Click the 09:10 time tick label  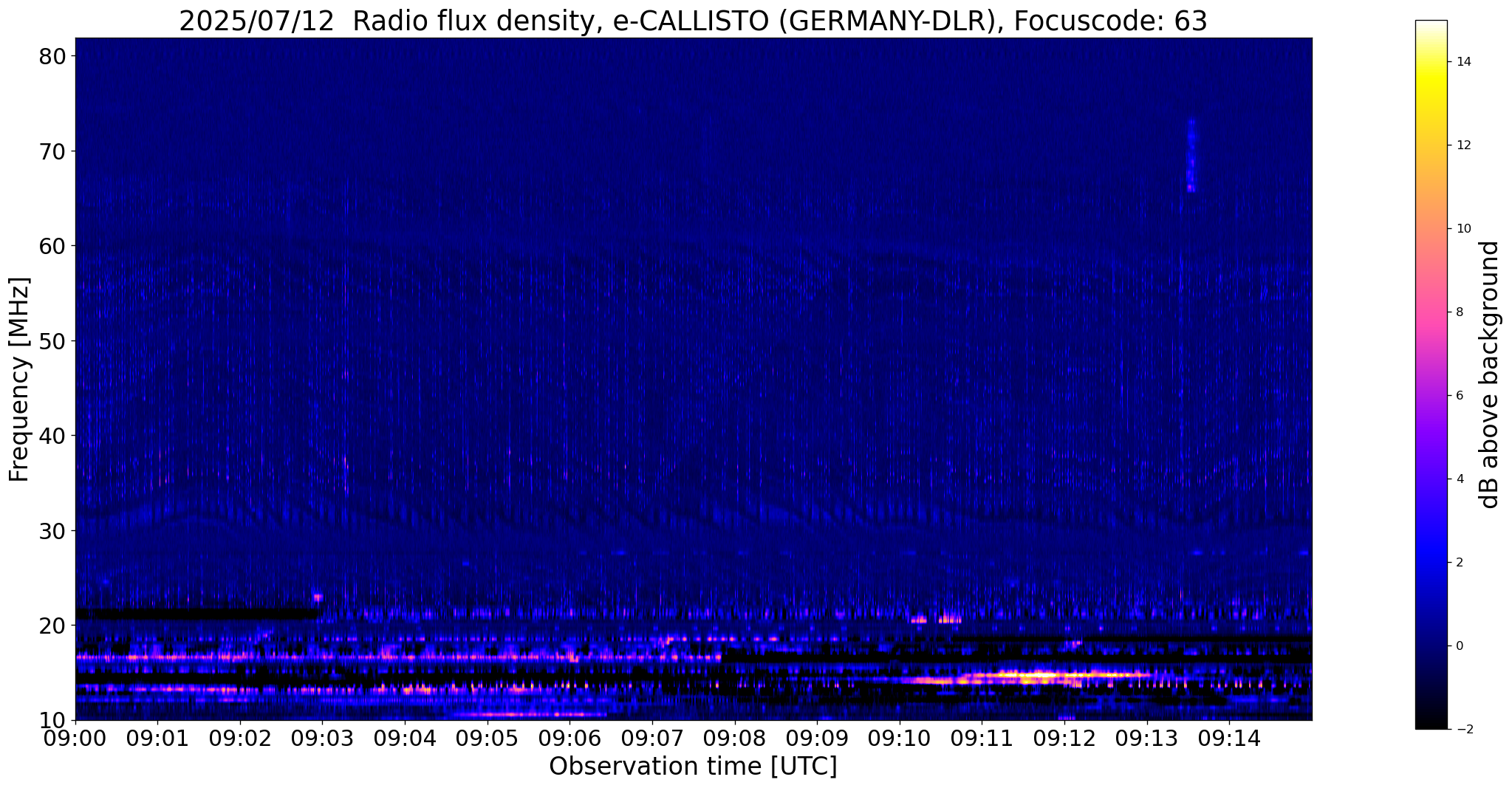(900, 739)
